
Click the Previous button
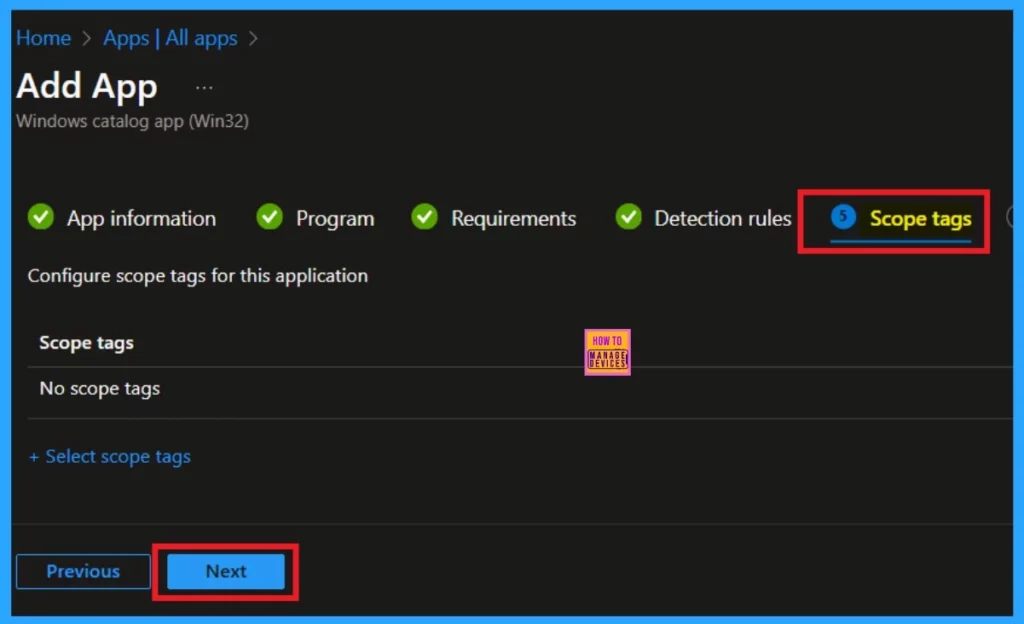click(x=83, y=571)
